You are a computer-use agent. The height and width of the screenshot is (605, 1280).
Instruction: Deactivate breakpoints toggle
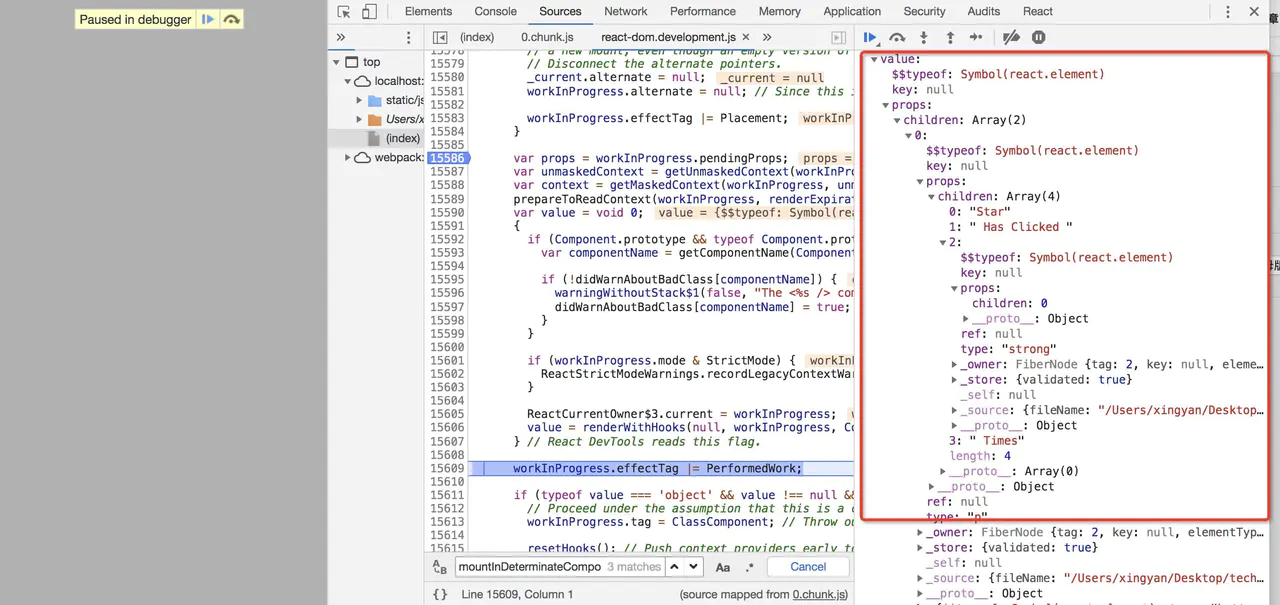tap(1011, 38)
